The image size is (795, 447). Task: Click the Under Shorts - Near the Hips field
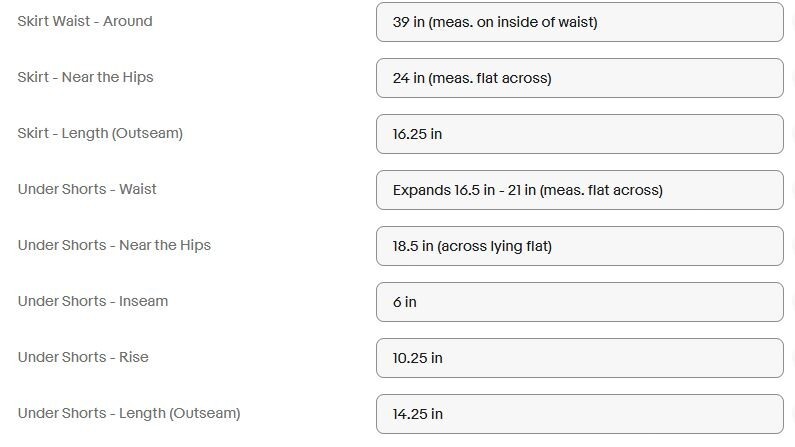(580, 246)
